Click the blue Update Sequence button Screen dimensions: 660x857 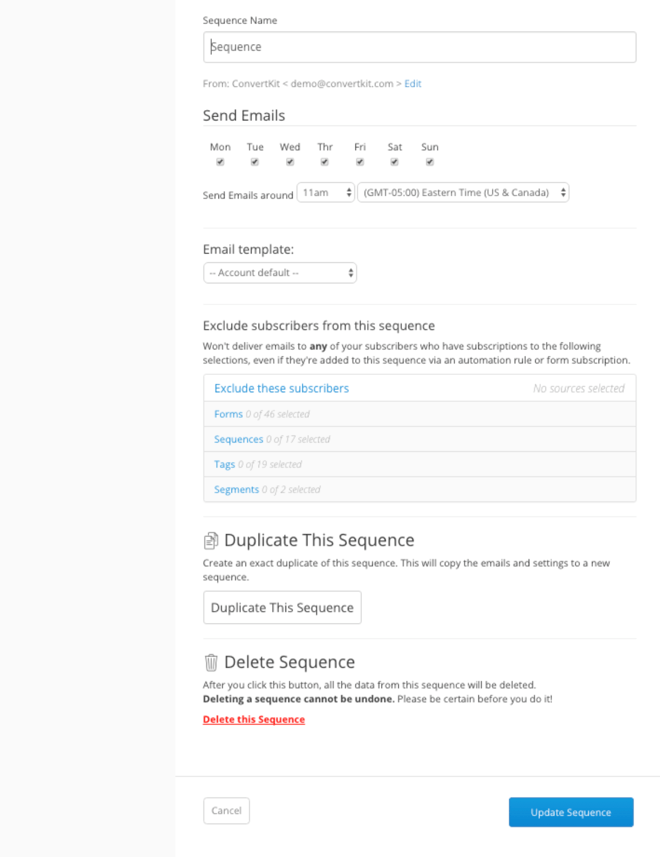[x=571, y=812]
